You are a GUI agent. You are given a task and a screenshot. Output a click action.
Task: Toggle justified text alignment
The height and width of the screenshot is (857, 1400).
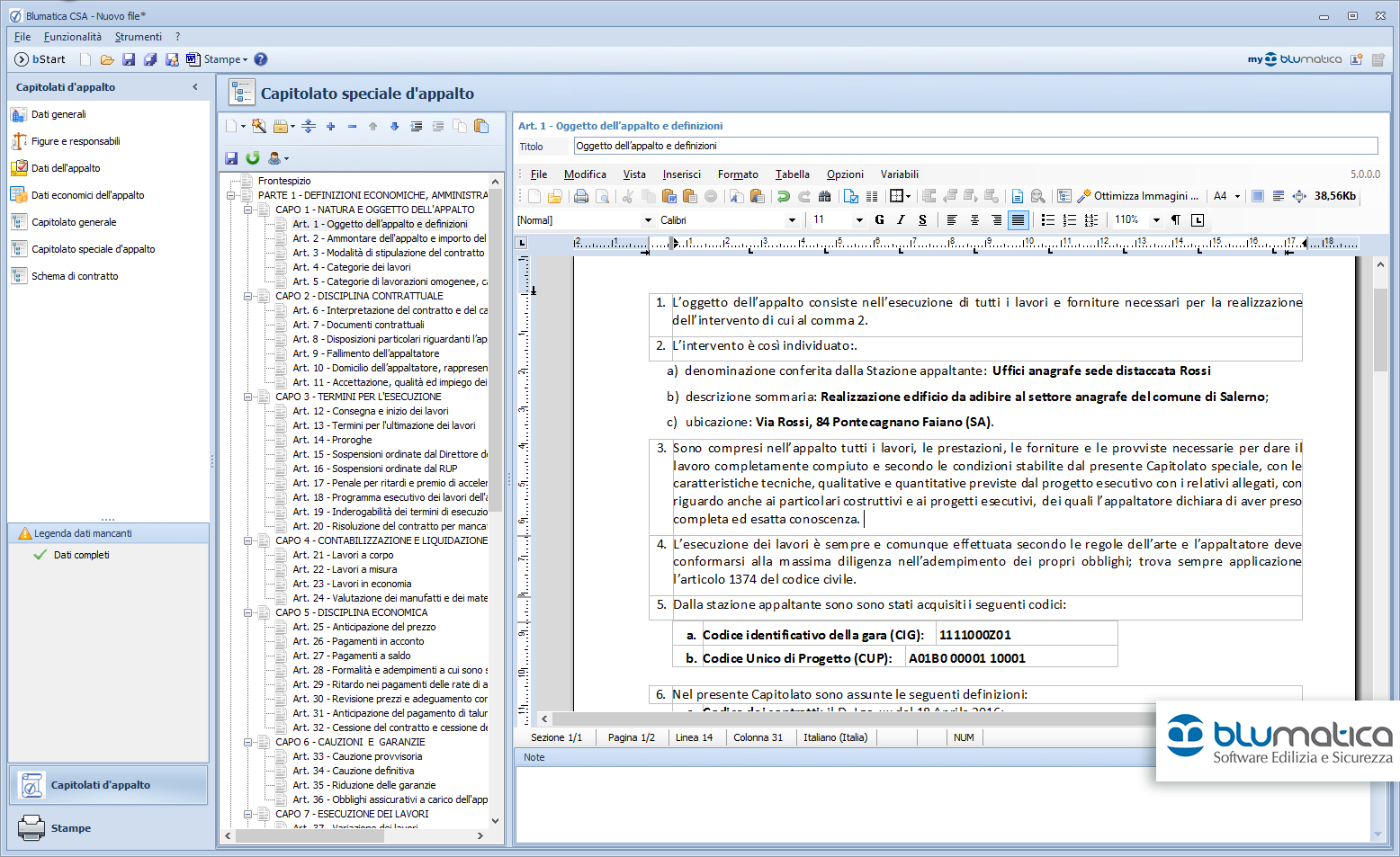(1018, 220)
